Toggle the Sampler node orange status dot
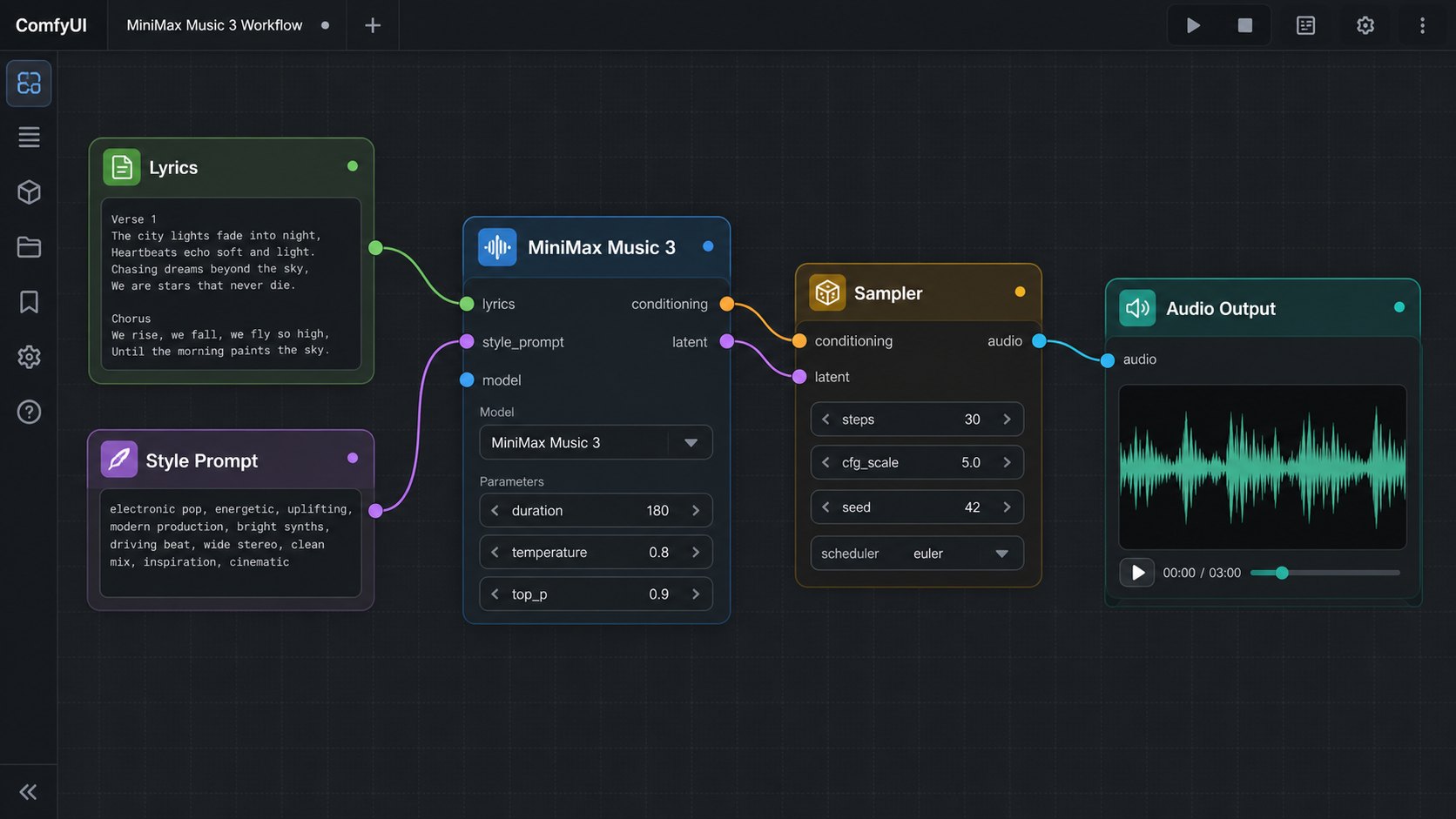The height and width of the screenshot is (819, 1456). [1020, 292]
